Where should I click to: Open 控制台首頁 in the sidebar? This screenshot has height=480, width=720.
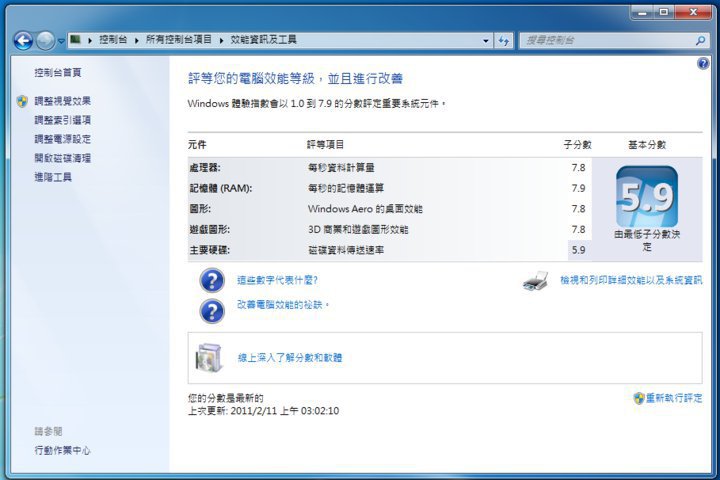(58, 73)
